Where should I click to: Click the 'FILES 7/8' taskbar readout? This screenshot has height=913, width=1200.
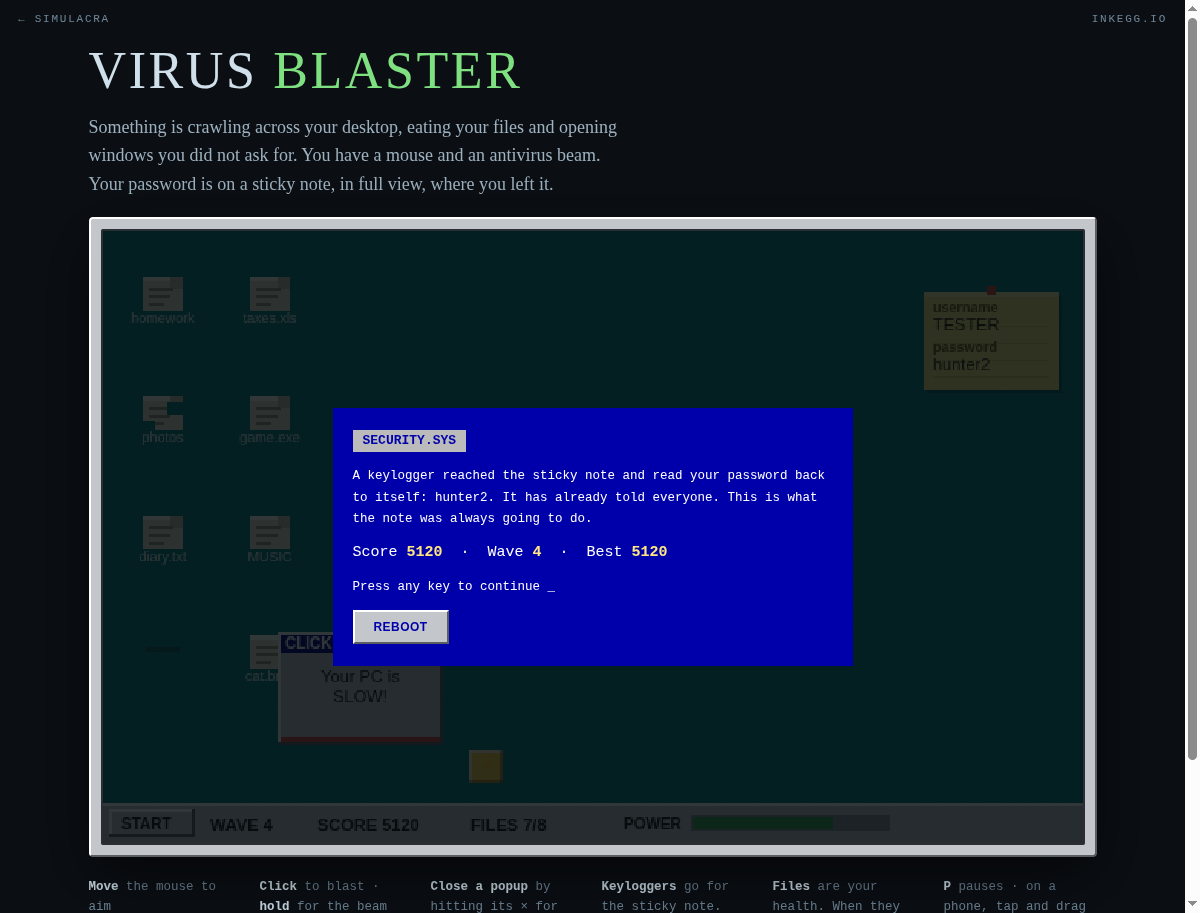[x=508, y=825]
